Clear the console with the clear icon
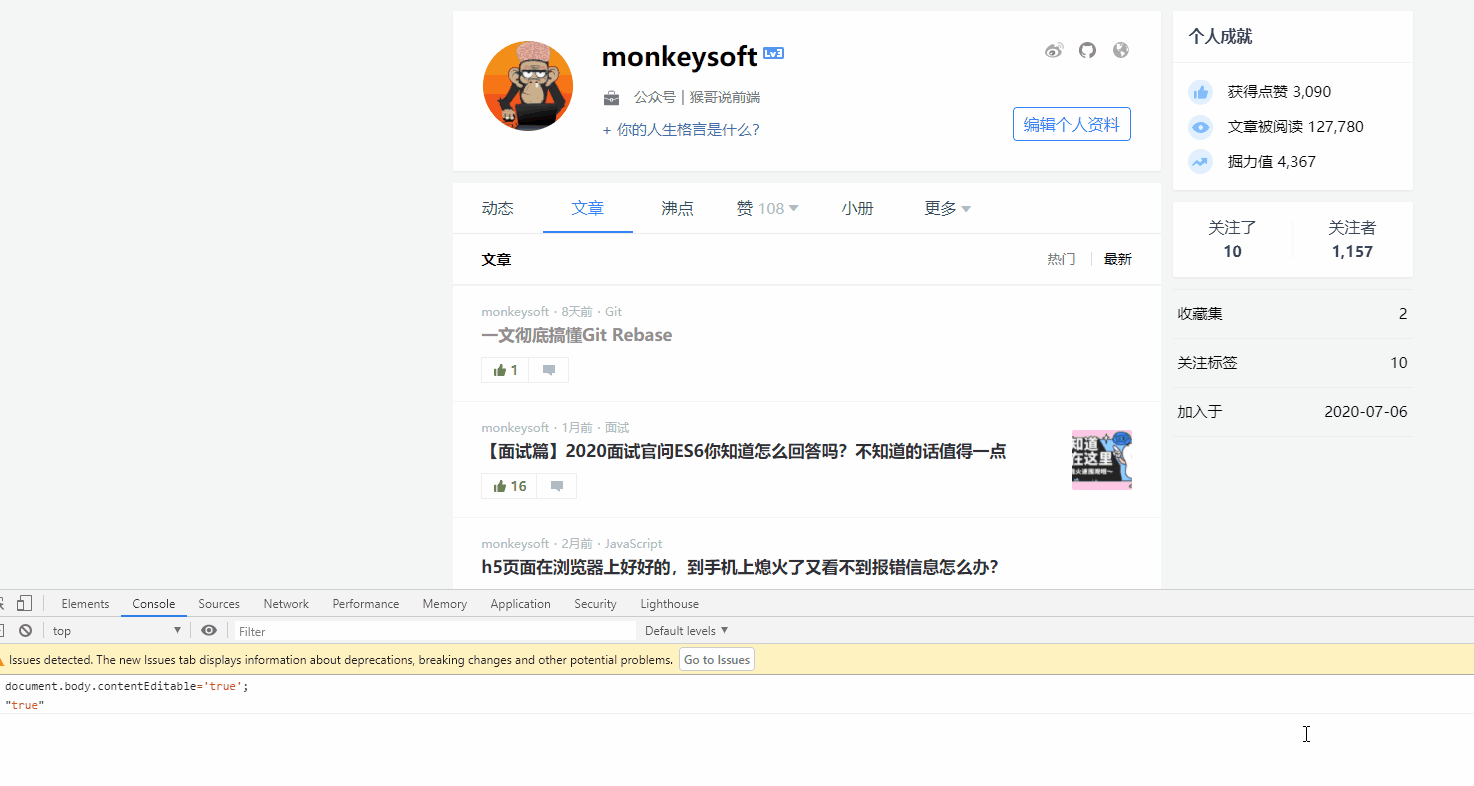Image resolution: width=1474 pixels, height=786 pixels. [x=25, y=631]
